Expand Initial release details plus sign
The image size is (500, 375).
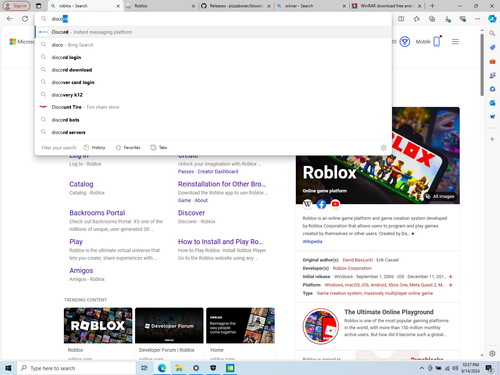click(451, 277)
